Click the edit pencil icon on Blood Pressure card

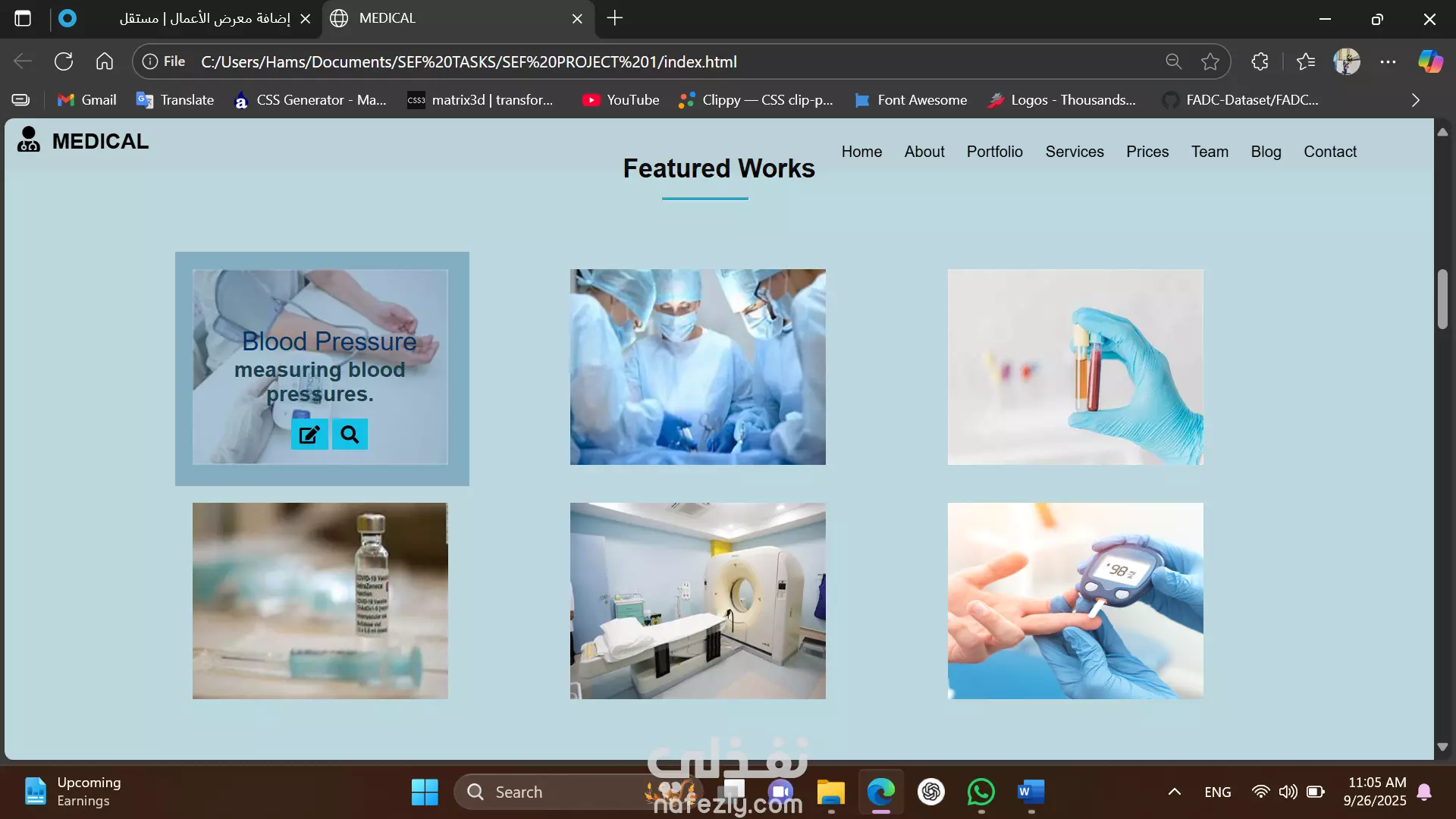pyautogui.click(x=309, y=435)
